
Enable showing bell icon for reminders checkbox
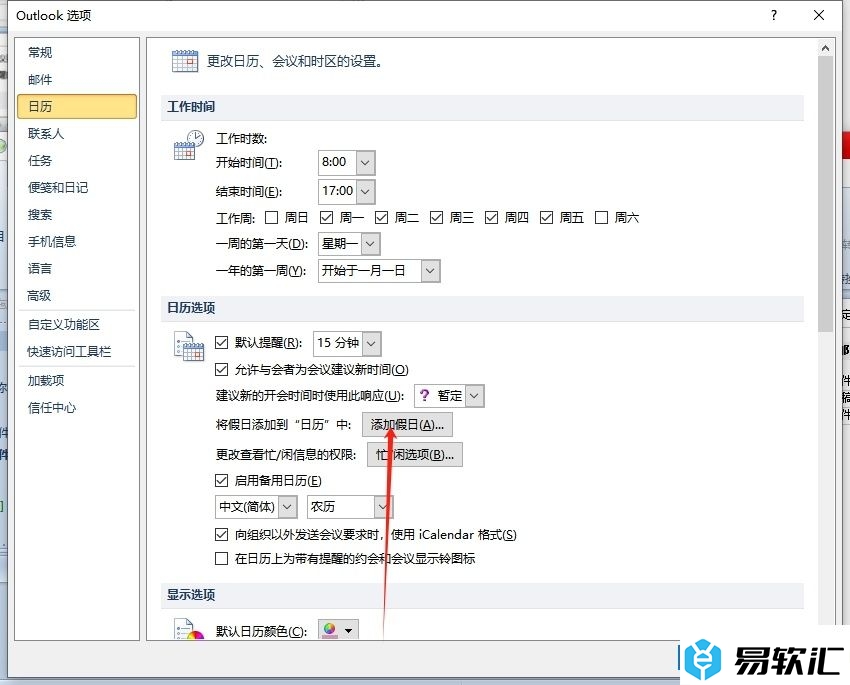tap(221, 558)
